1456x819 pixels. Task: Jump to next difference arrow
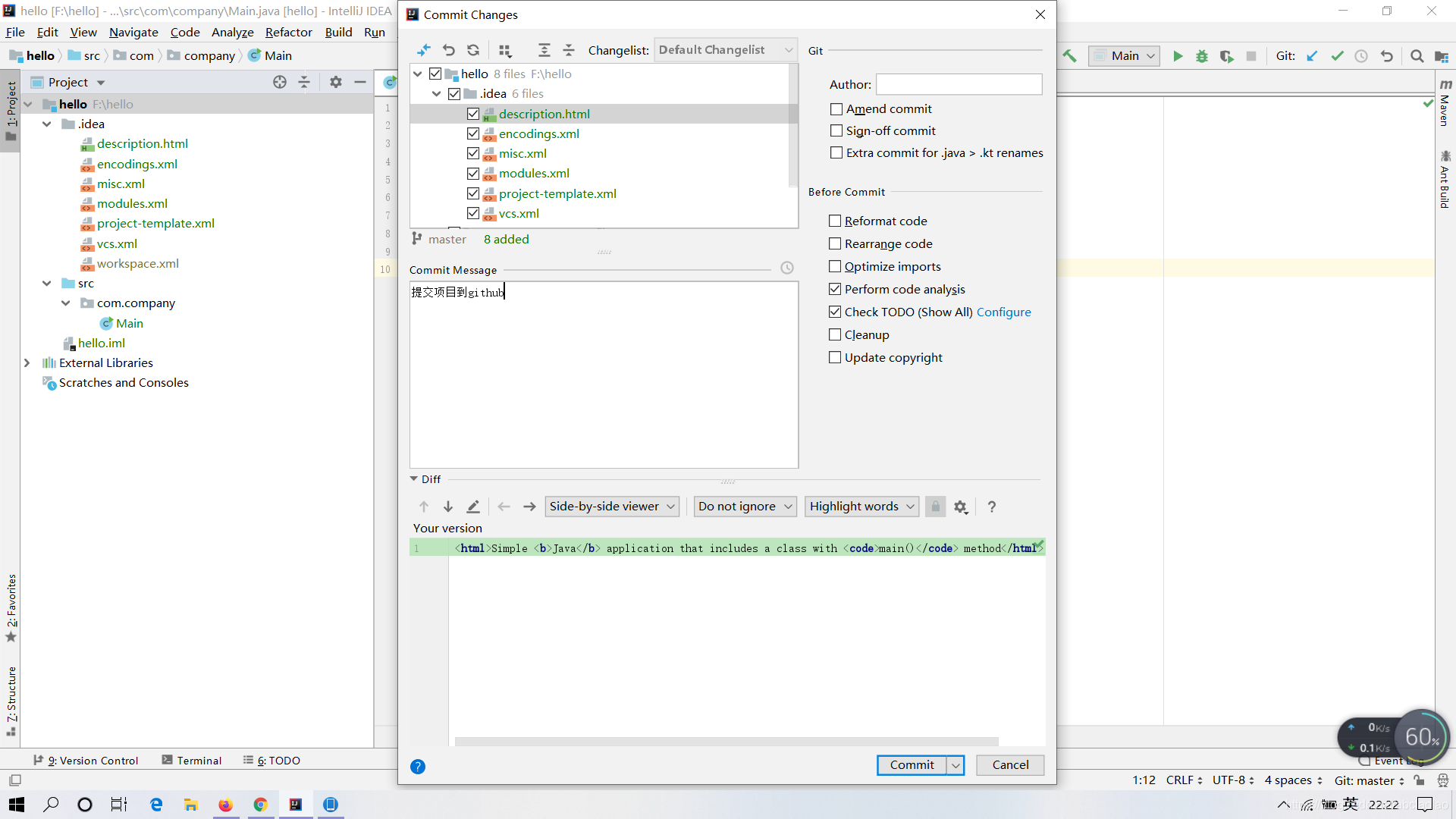[x=448, y=507]
